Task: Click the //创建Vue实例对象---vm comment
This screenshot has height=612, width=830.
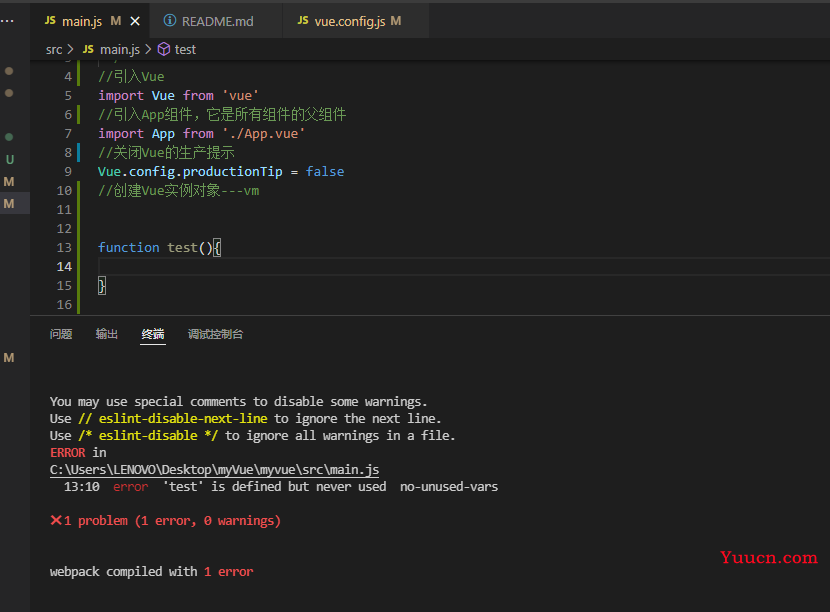Action: tap(178, 191)
